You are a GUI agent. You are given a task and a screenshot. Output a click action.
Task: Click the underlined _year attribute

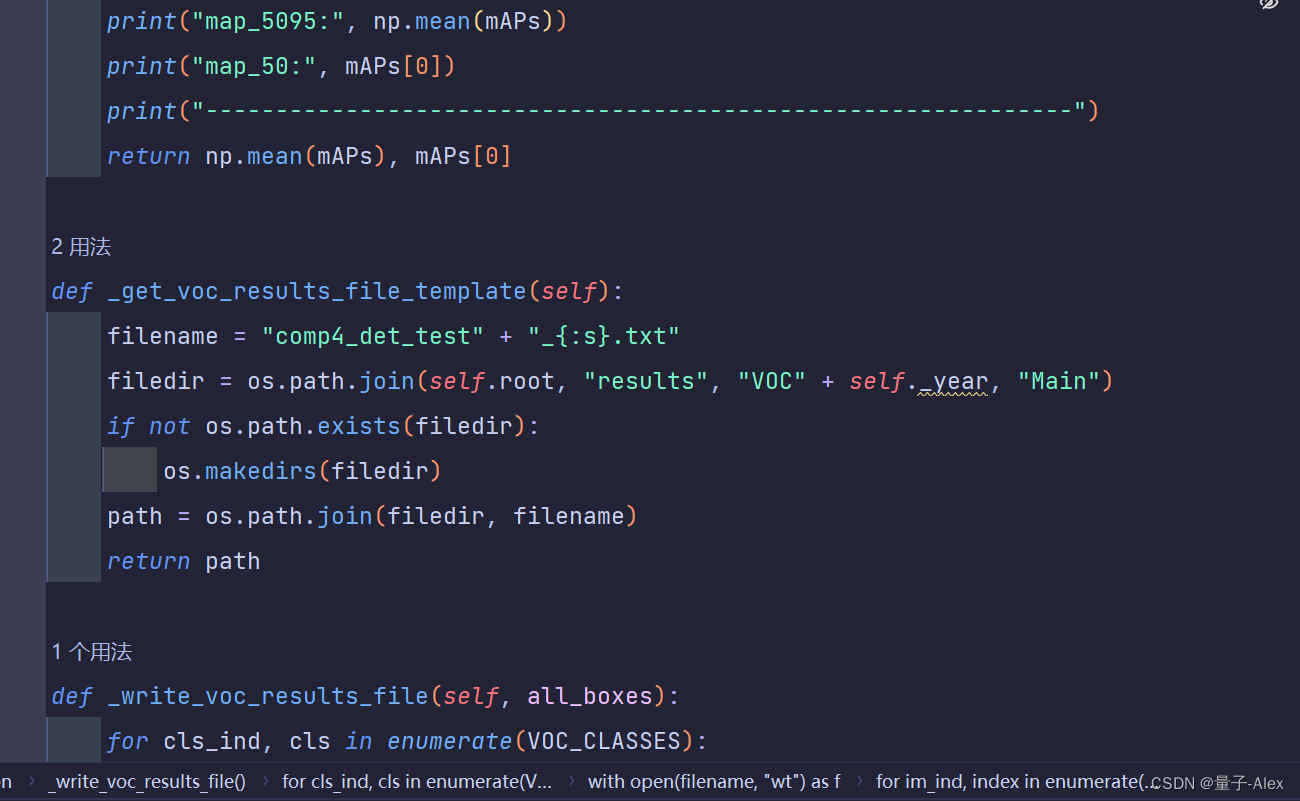click(953, 381)
